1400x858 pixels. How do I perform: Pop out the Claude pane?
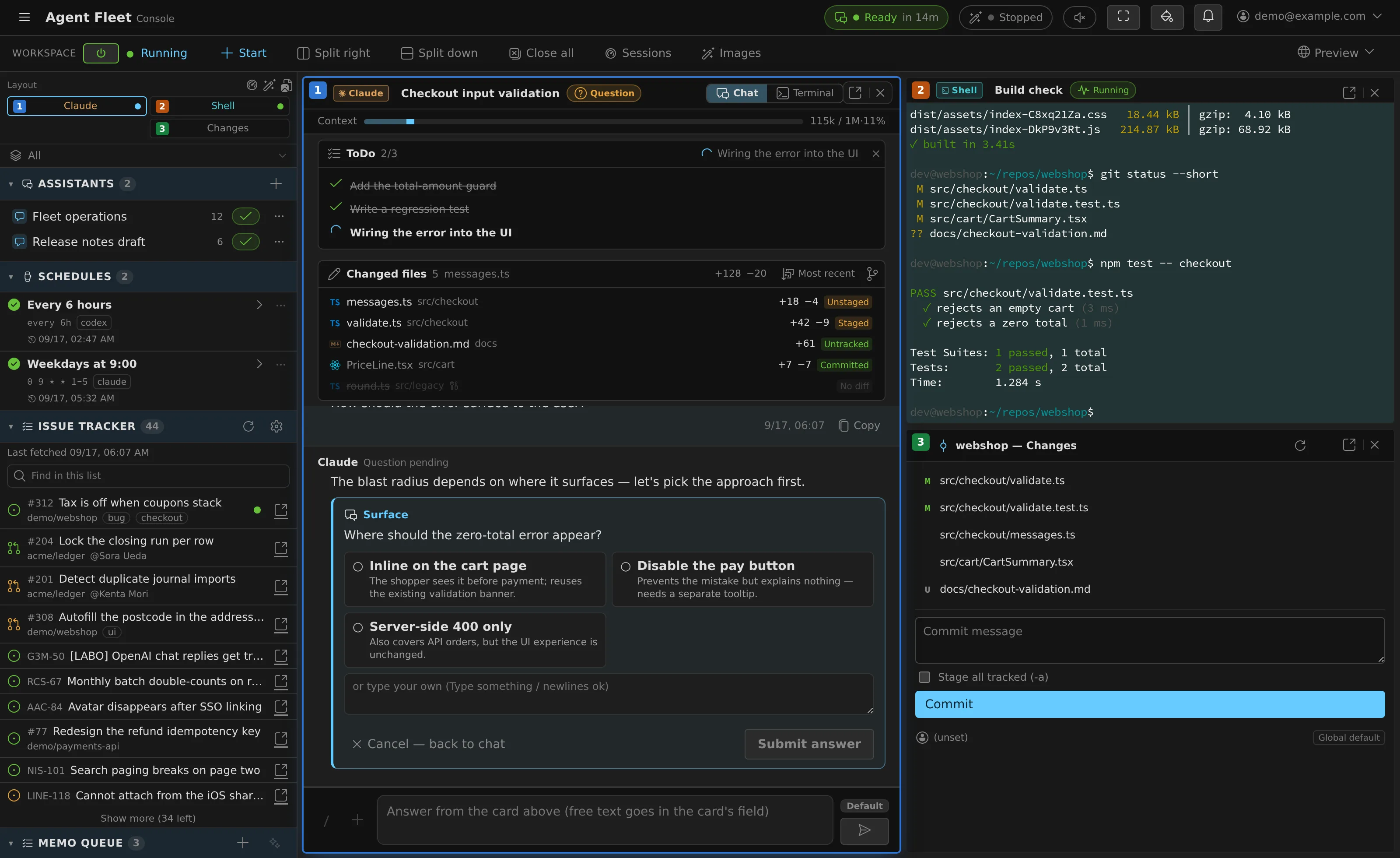tap(855, 93)
